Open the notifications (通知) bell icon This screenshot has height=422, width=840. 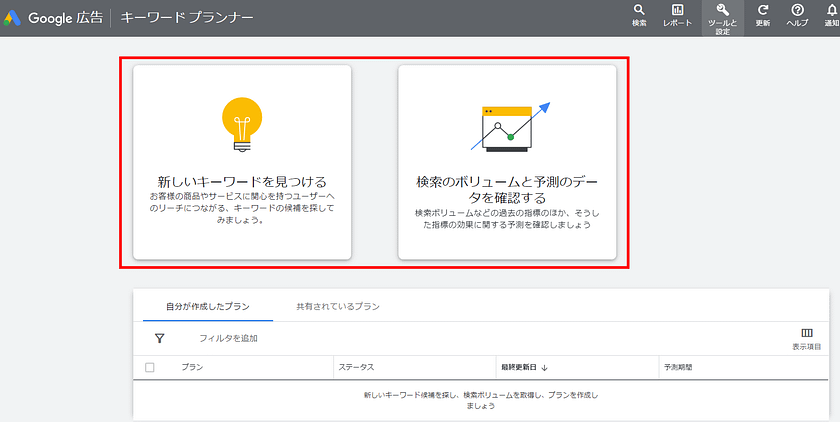coord(832,11)
